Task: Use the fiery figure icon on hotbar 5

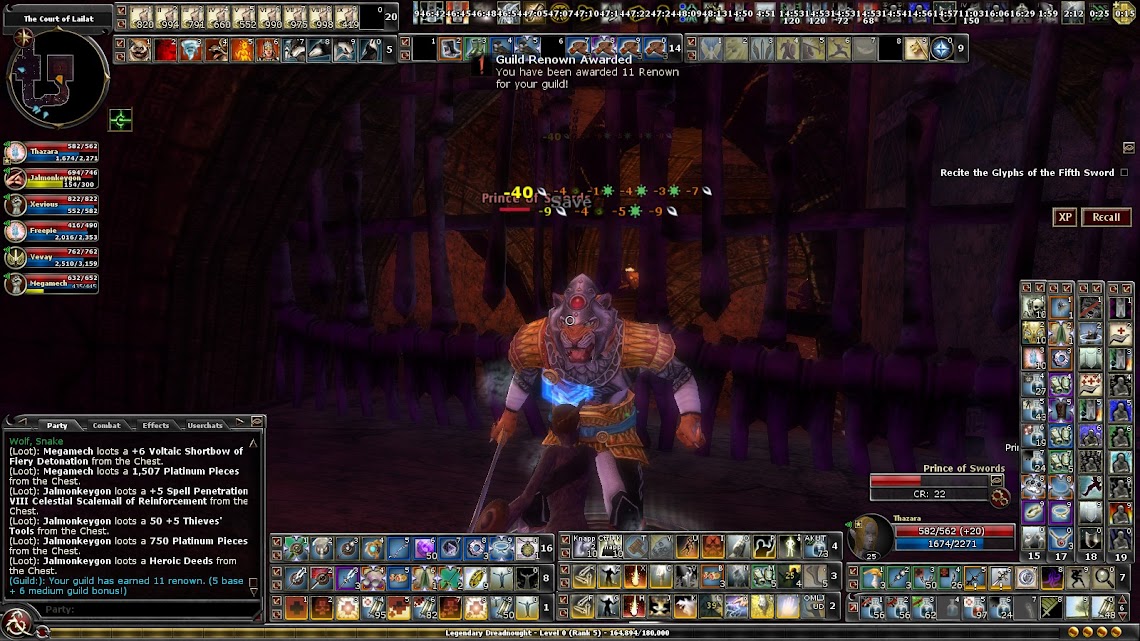Action: tap(242, 49)
